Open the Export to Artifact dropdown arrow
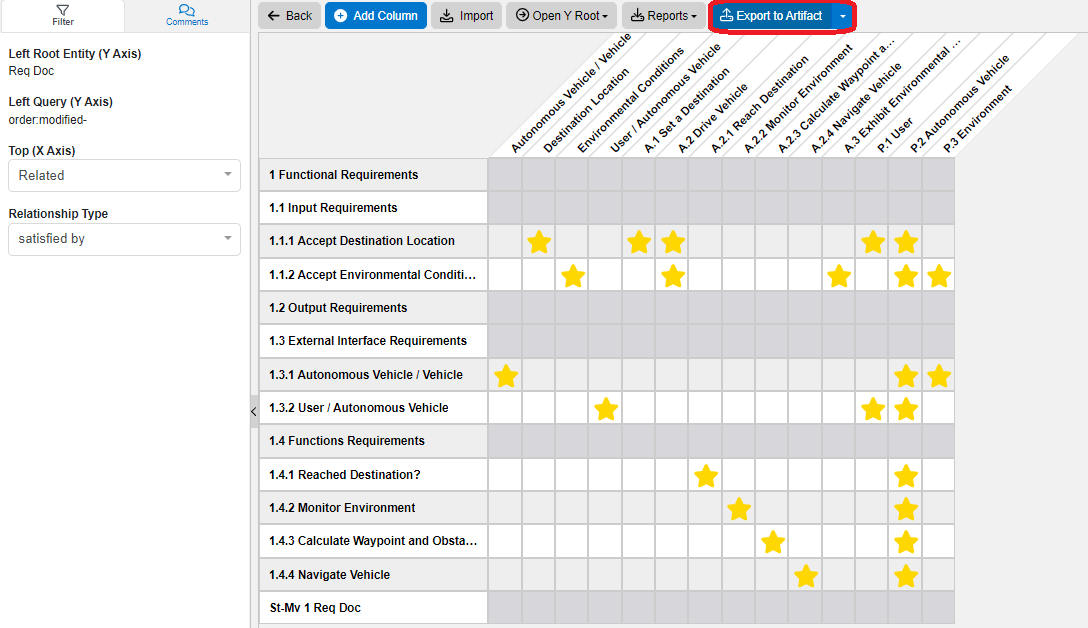This screenshot has width=1088, height=628. click(840, 16)
